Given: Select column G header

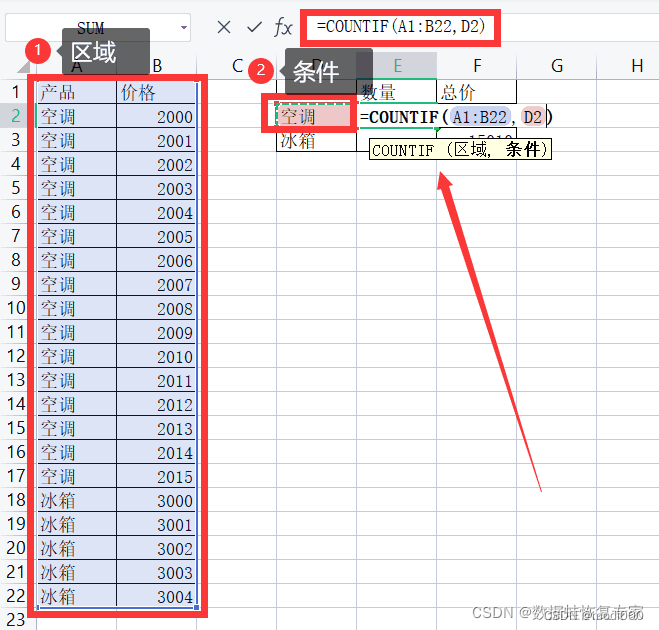Looking at the screenshot, I should click(x=556, y=66).
